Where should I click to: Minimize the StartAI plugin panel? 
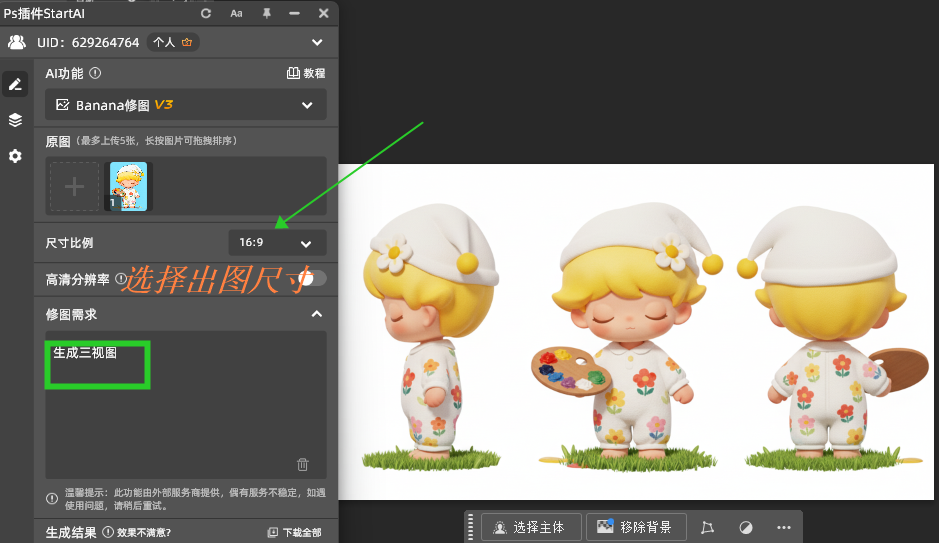click(294, 13)
